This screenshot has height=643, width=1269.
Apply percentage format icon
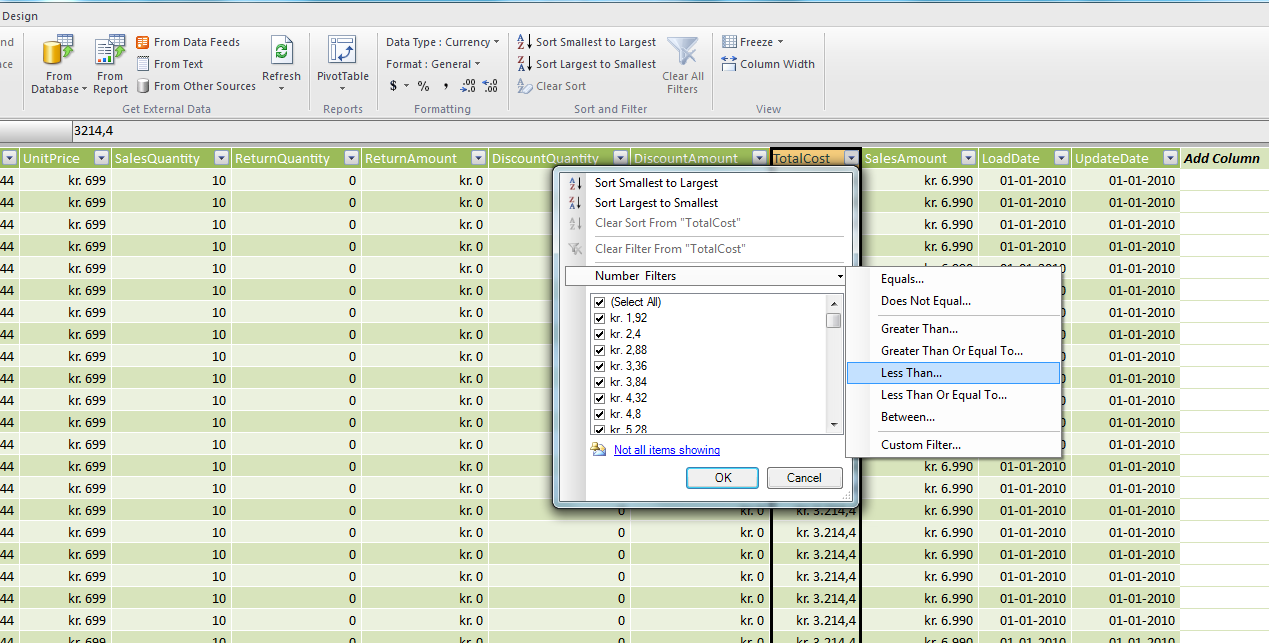tap(422, 86)
